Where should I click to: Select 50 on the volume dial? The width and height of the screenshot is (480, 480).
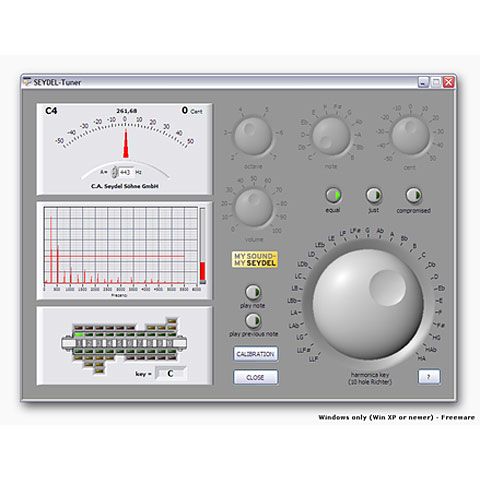point(254,179)
